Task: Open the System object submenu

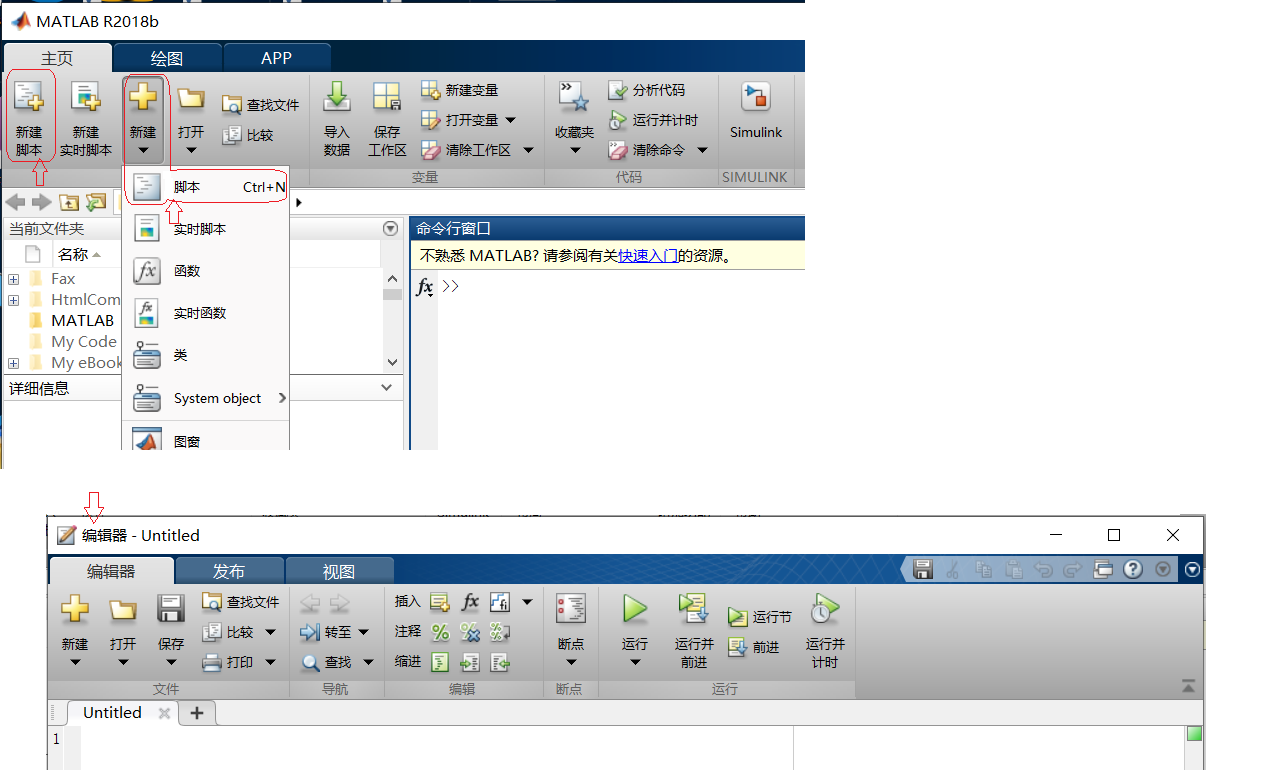Action: [206, 398]
